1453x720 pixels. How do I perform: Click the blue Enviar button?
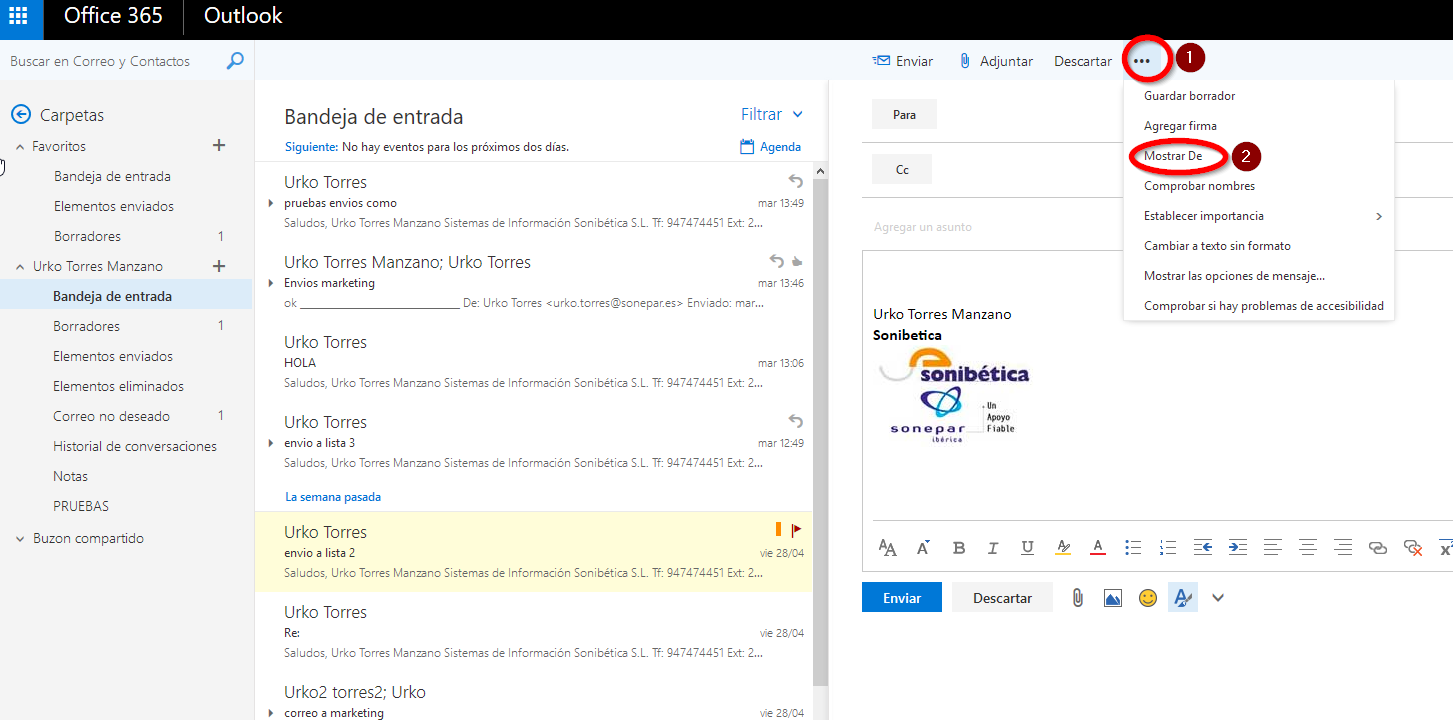902,597
